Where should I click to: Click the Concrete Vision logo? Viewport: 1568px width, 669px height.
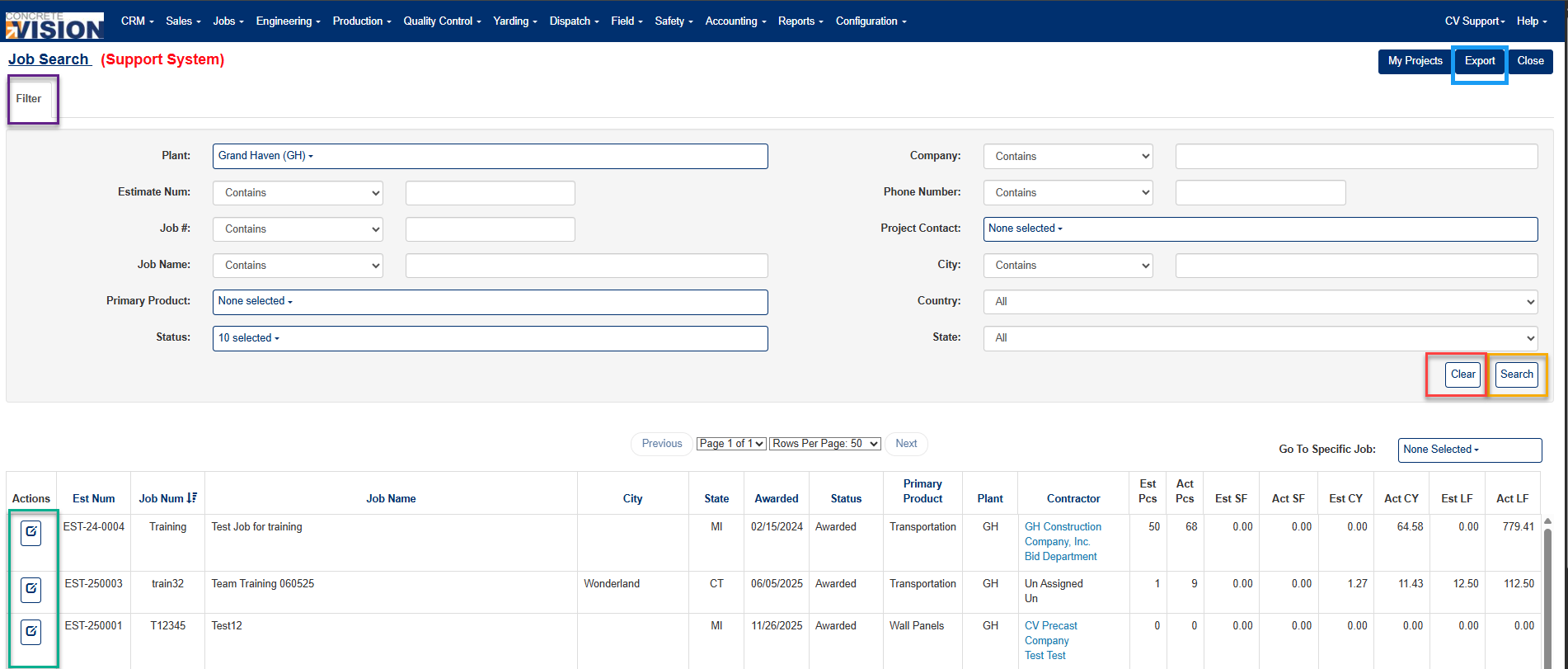tap(54, 26)
